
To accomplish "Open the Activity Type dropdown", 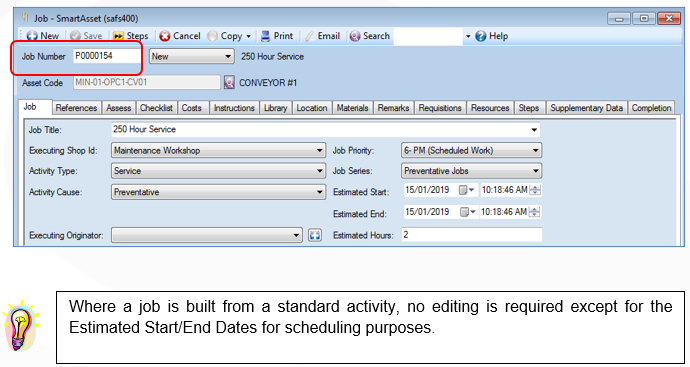I will [x=218, y=171].
